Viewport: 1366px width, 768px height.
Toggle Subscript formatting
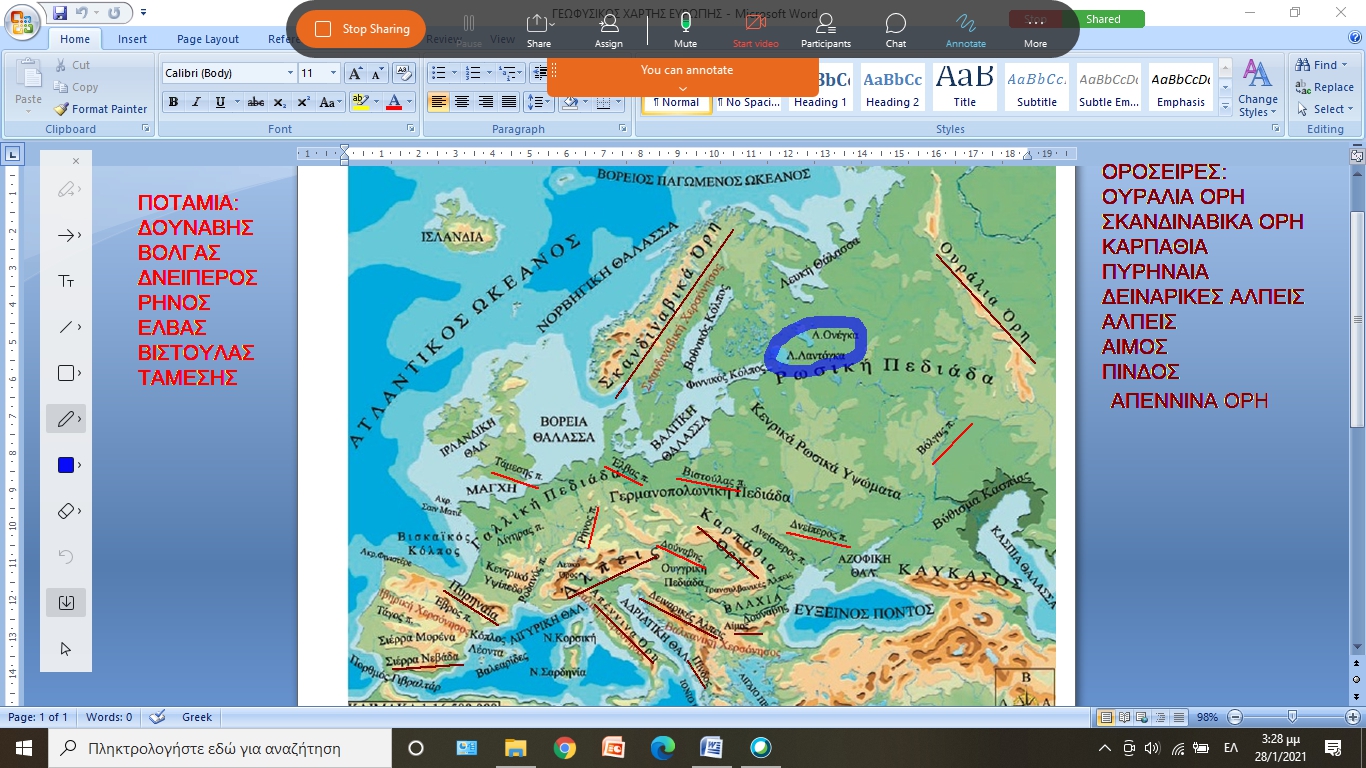[280, 102]
